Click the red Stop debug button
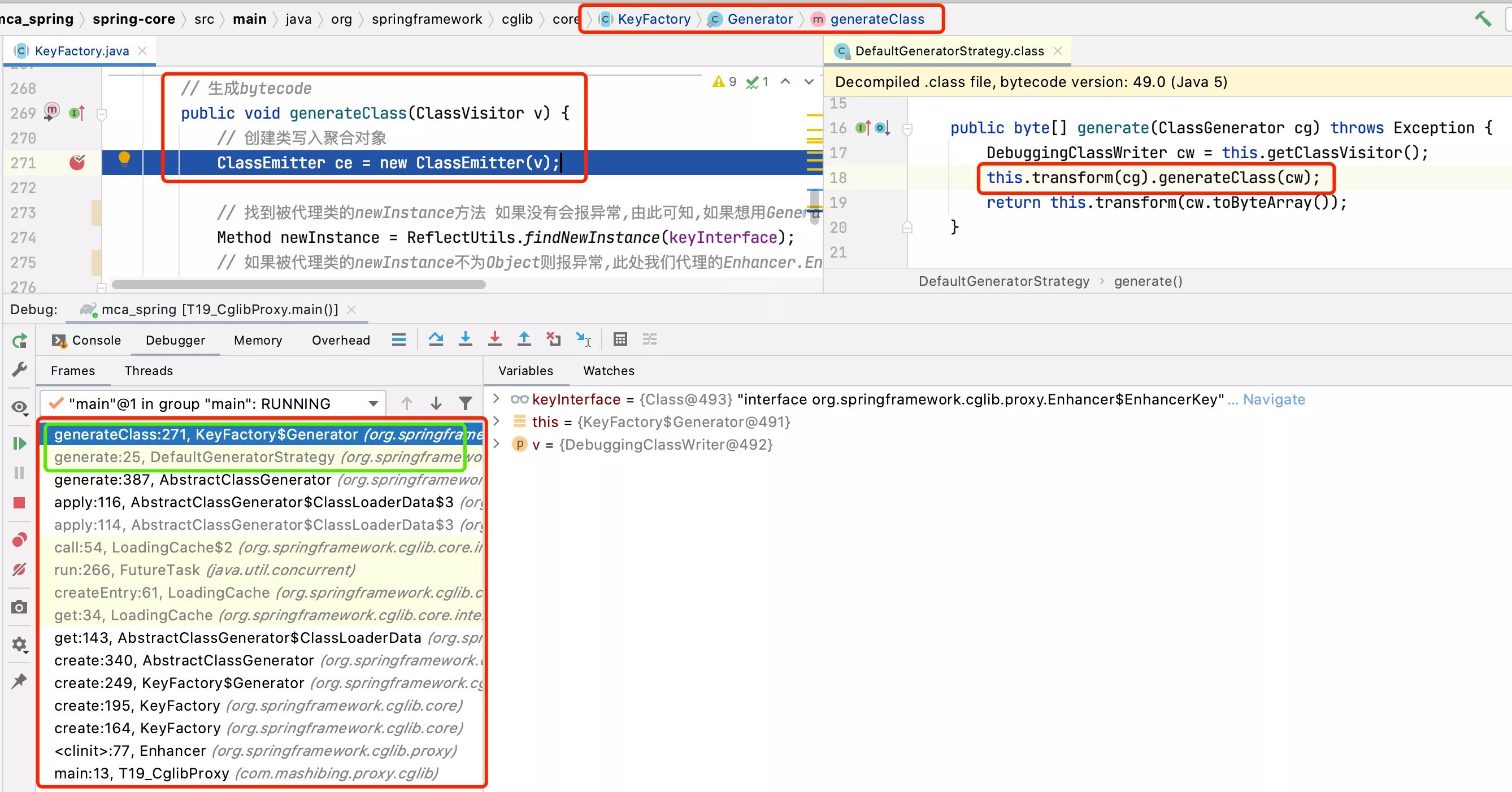Viewport: 1512px width, 792px height. tap(19, 503)
